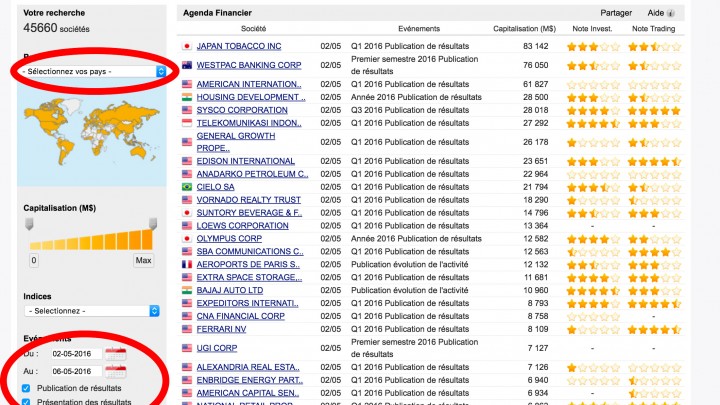This screenshot has width=720, height=405.
Task: Sort by Société column header
Action: [x=253, y=28]
